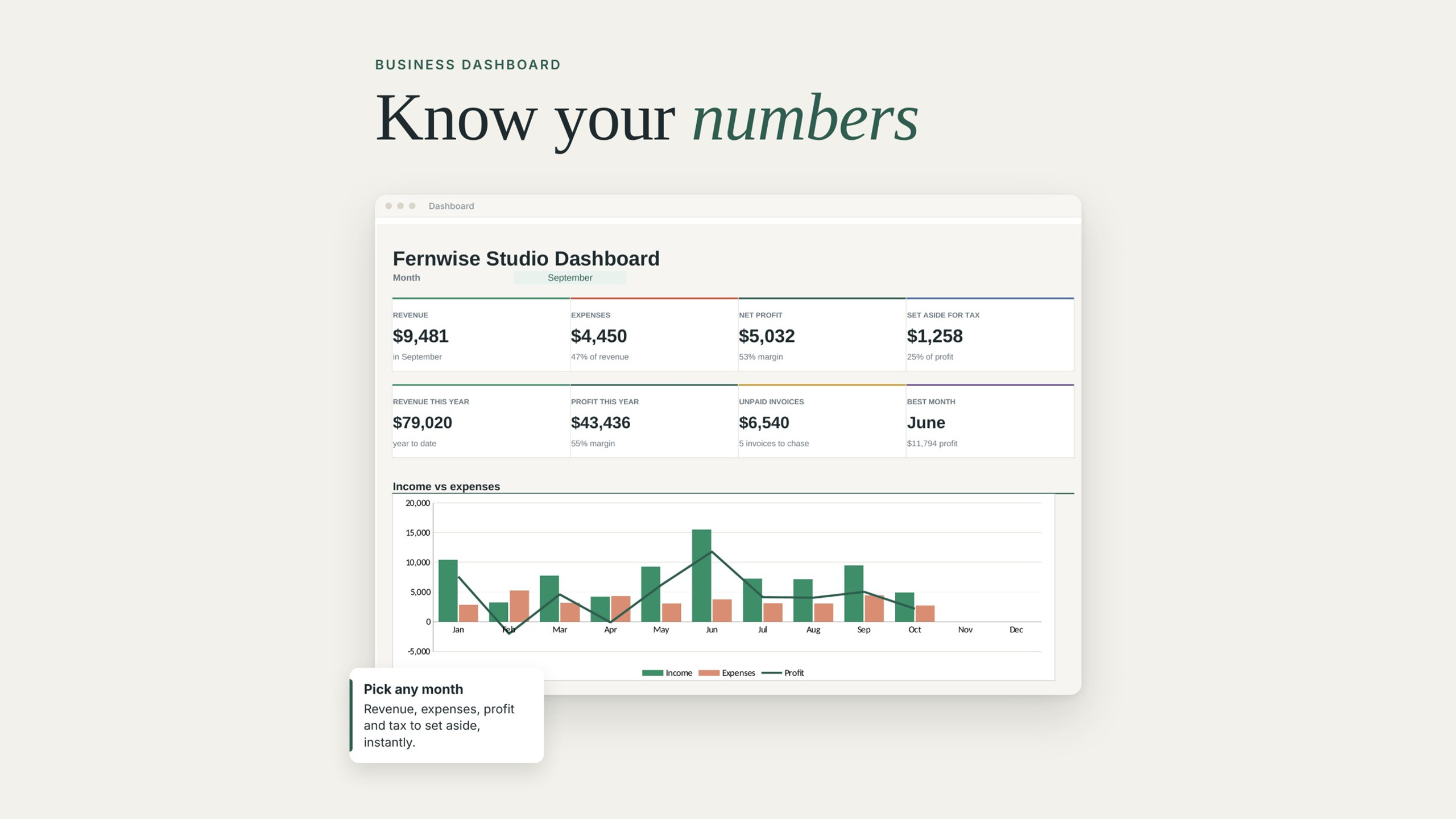Click the 'Pick any month' callout heading
1456x819 pixels.
[x=413, y=689]
